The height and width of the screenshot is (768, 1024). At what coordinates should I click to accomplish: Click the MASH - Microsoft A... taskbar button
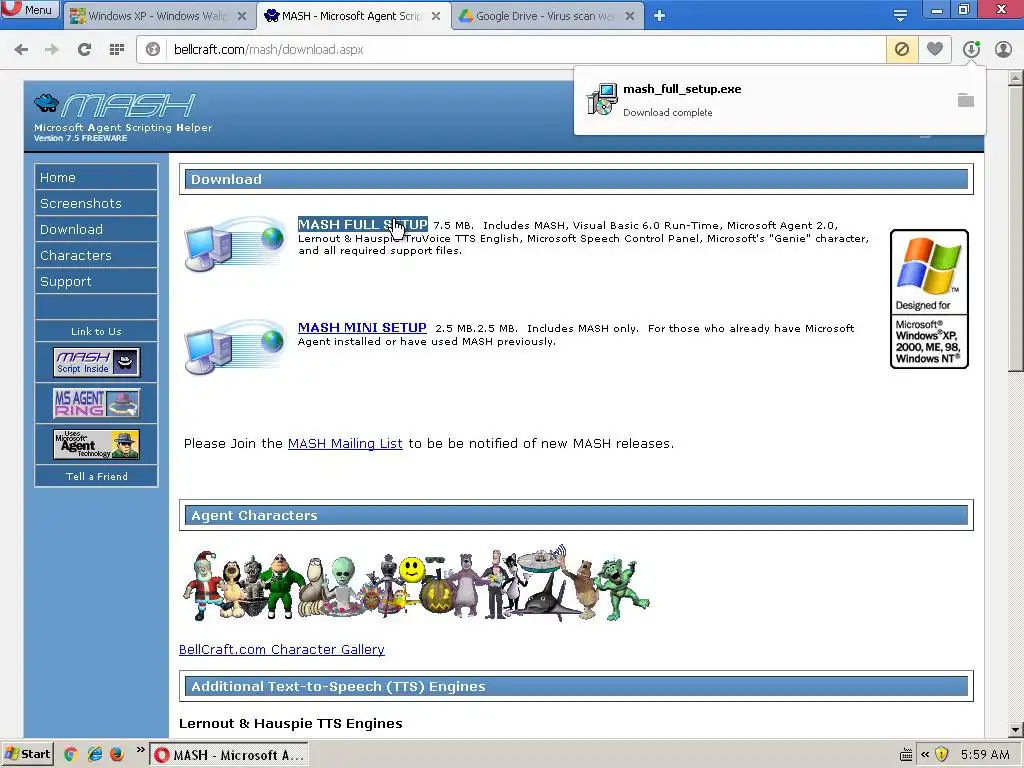point(229,755)
